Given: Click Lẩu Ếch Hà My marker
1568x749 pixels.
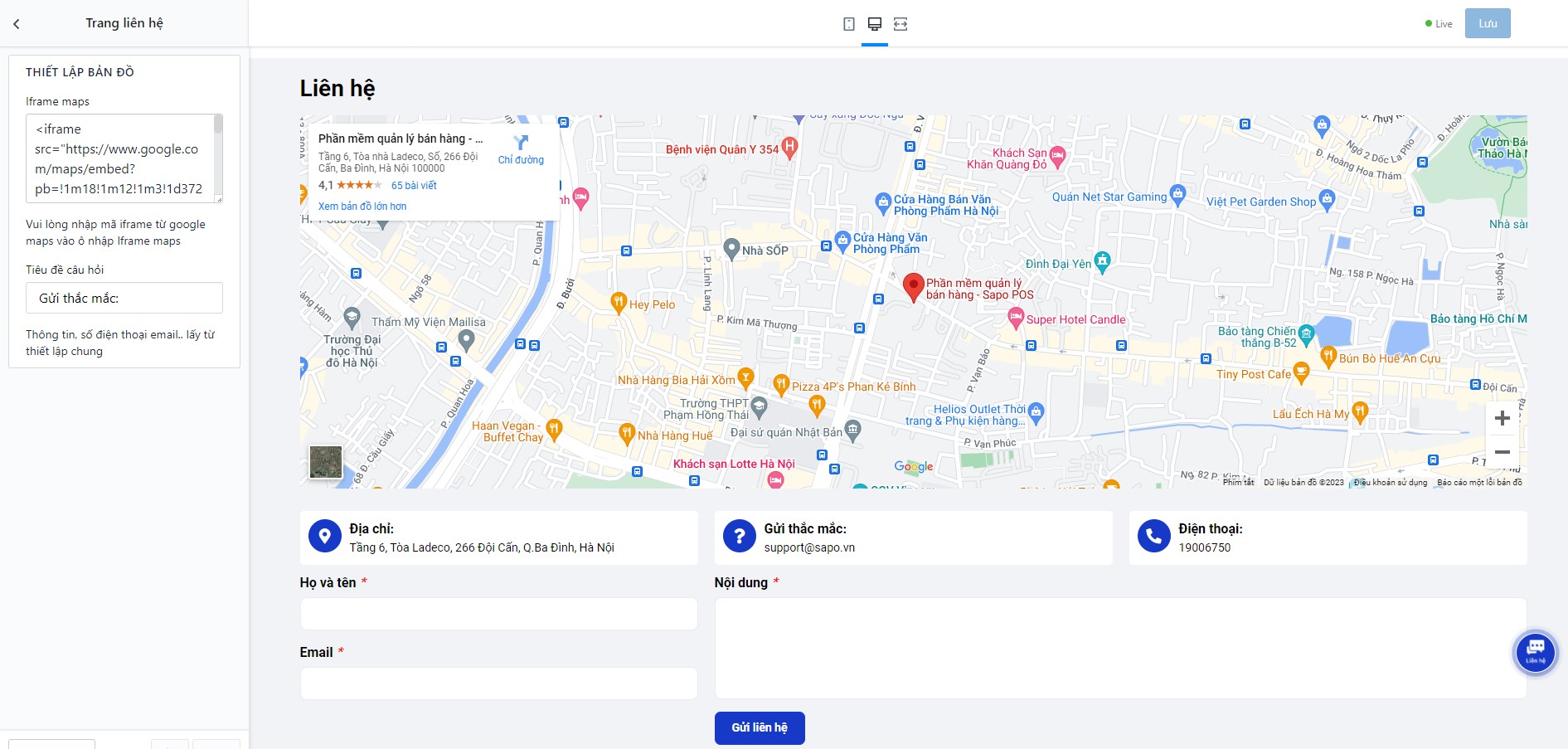Looking at the screenshot, I should (1360, 412).
